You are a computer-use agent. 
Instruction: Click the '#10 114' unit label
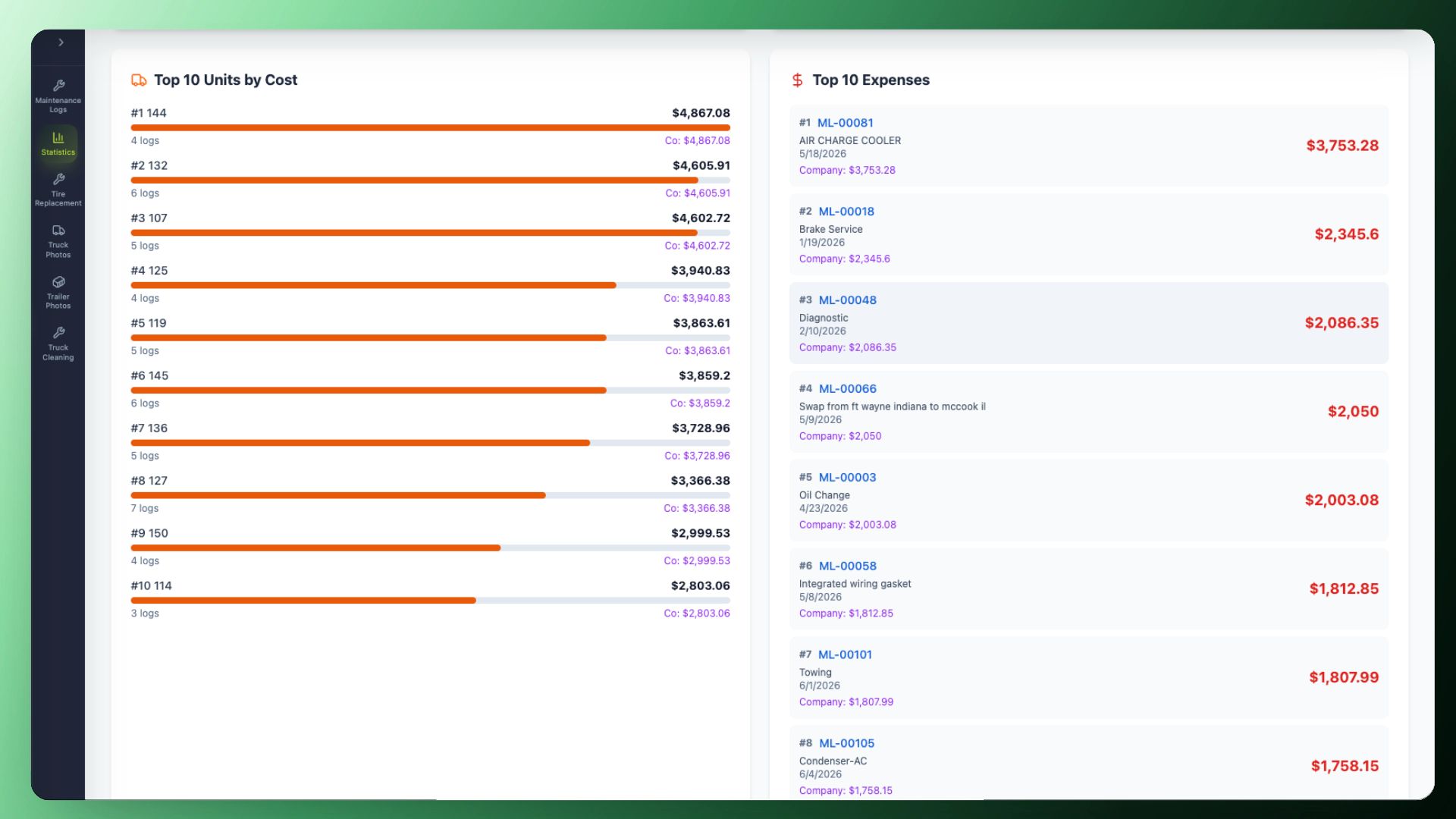pos(151,586)
